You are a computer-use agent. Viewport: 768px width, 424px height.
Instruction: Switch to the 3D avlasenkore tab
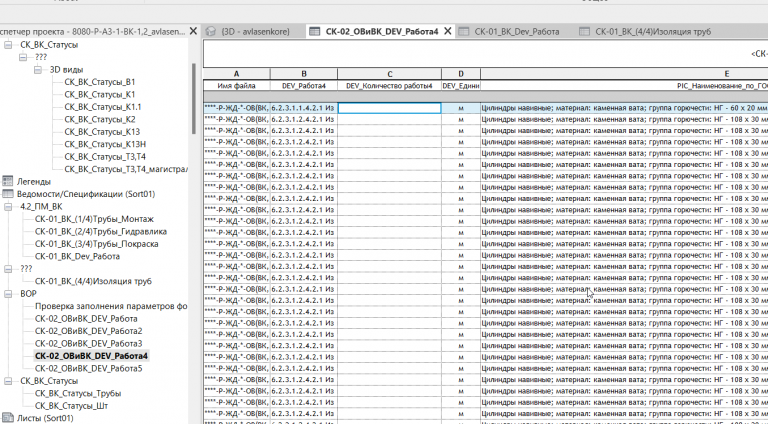pos(255,31)
